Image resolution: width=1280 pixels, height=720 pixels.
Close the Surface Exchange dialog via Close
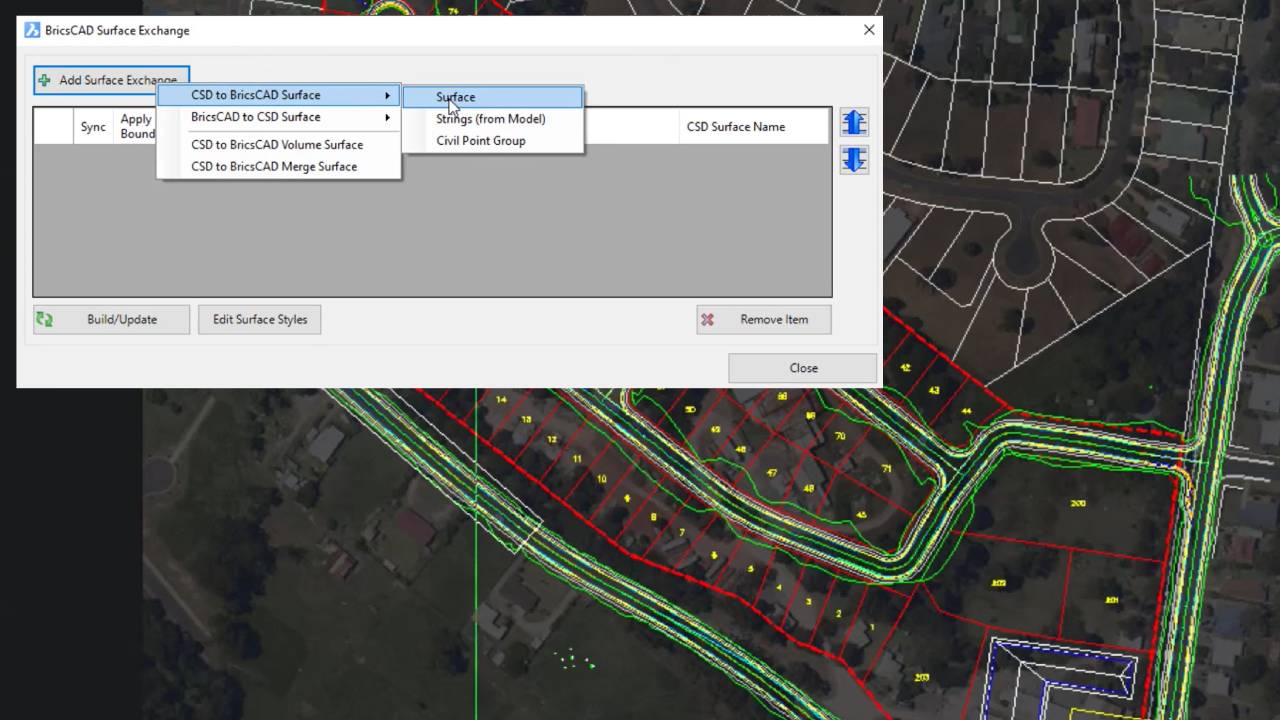pyautogui.click(x=803, y=368)
